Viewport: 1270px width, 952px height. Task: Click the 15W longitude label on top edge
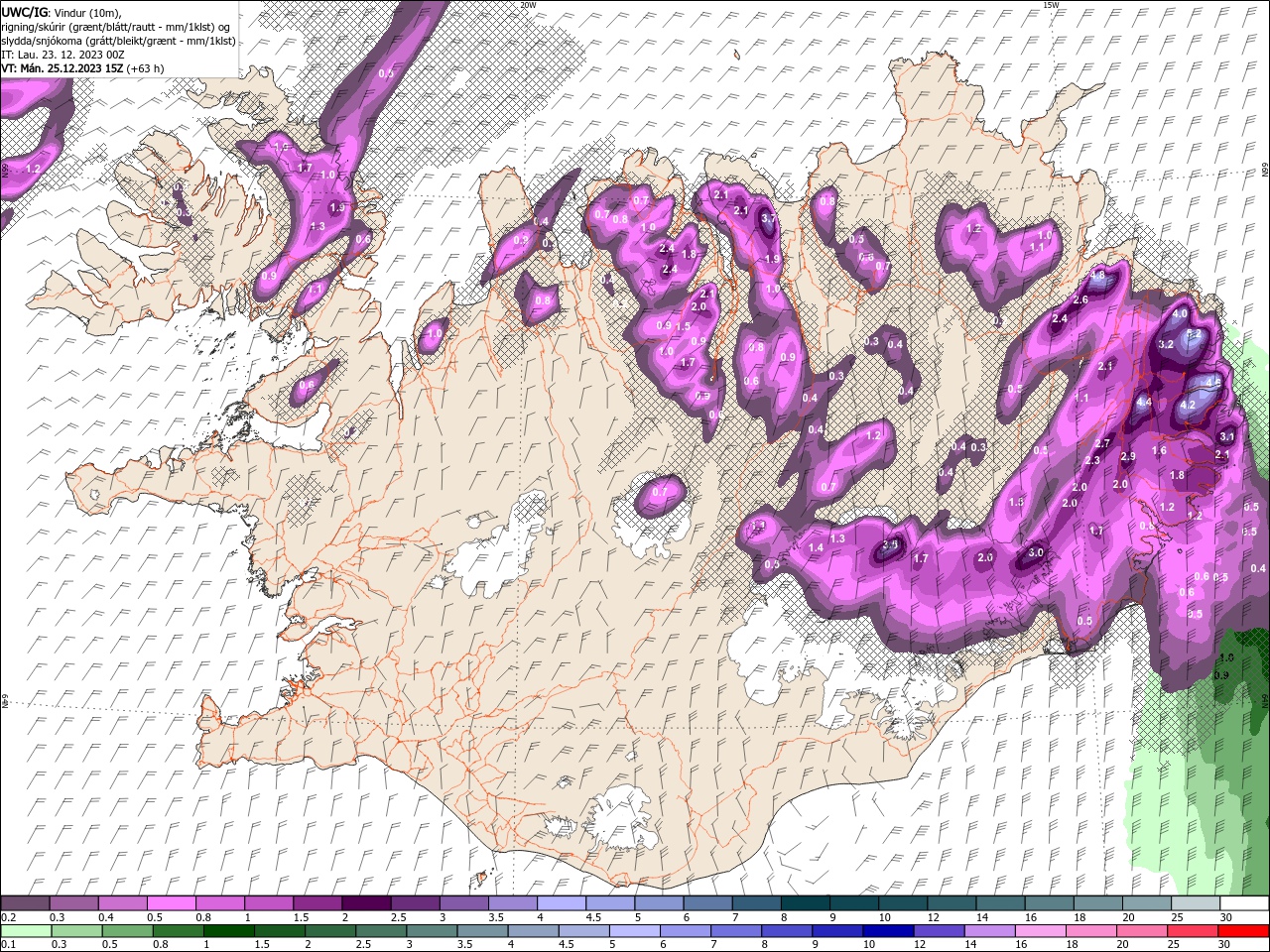pyautogui.click(x=1051, y=5)
